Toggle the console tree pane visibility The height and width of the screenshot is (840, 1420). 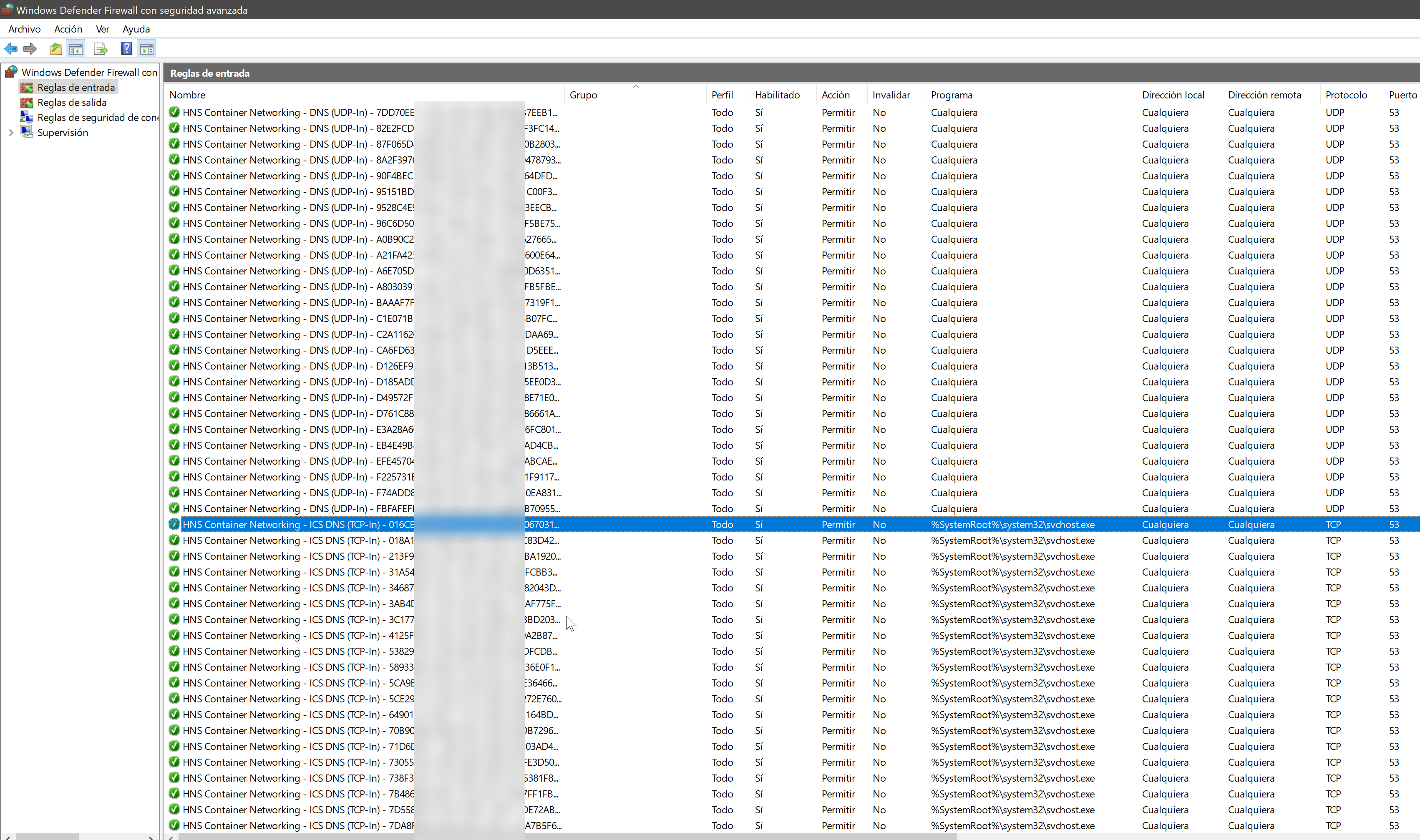point(76,48)
